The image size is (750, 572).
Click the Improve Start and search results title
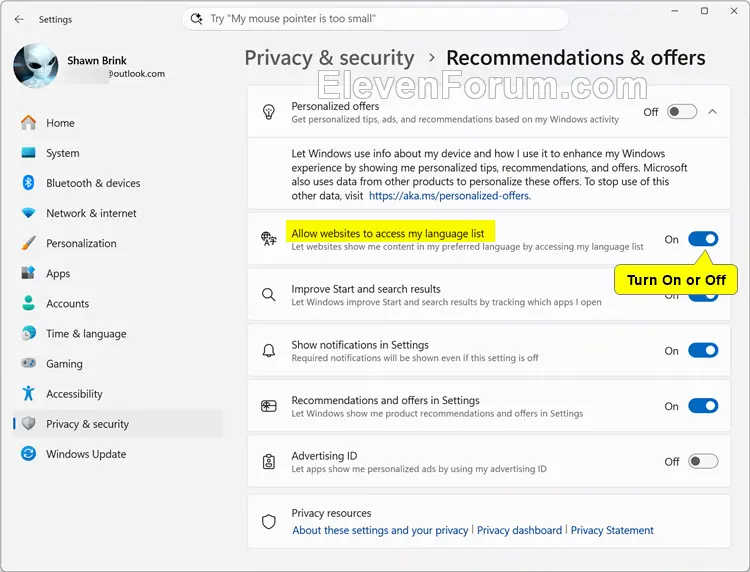tap(366, 289)
